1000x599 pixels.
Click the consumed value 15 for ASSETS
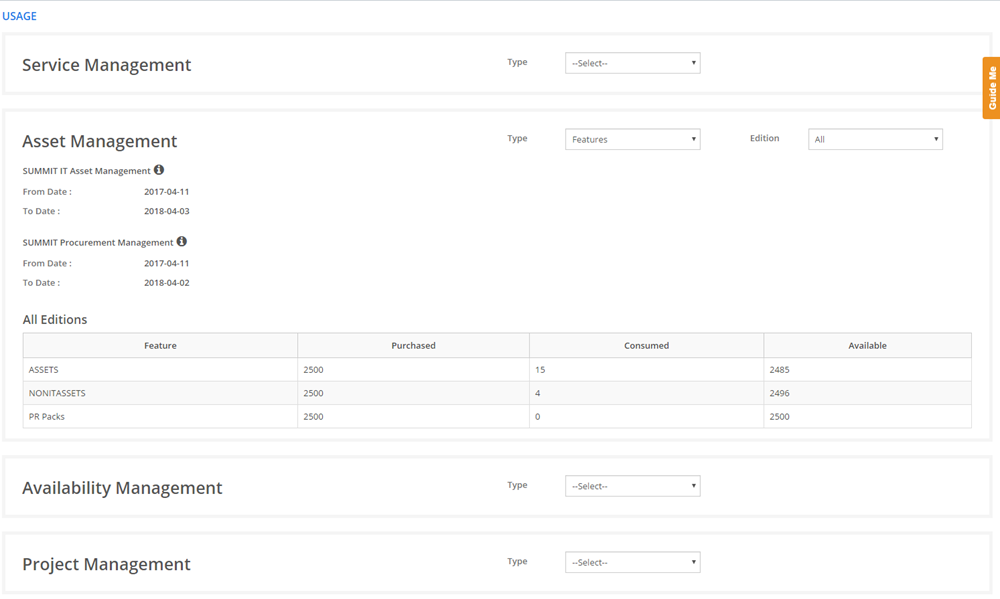541,370
